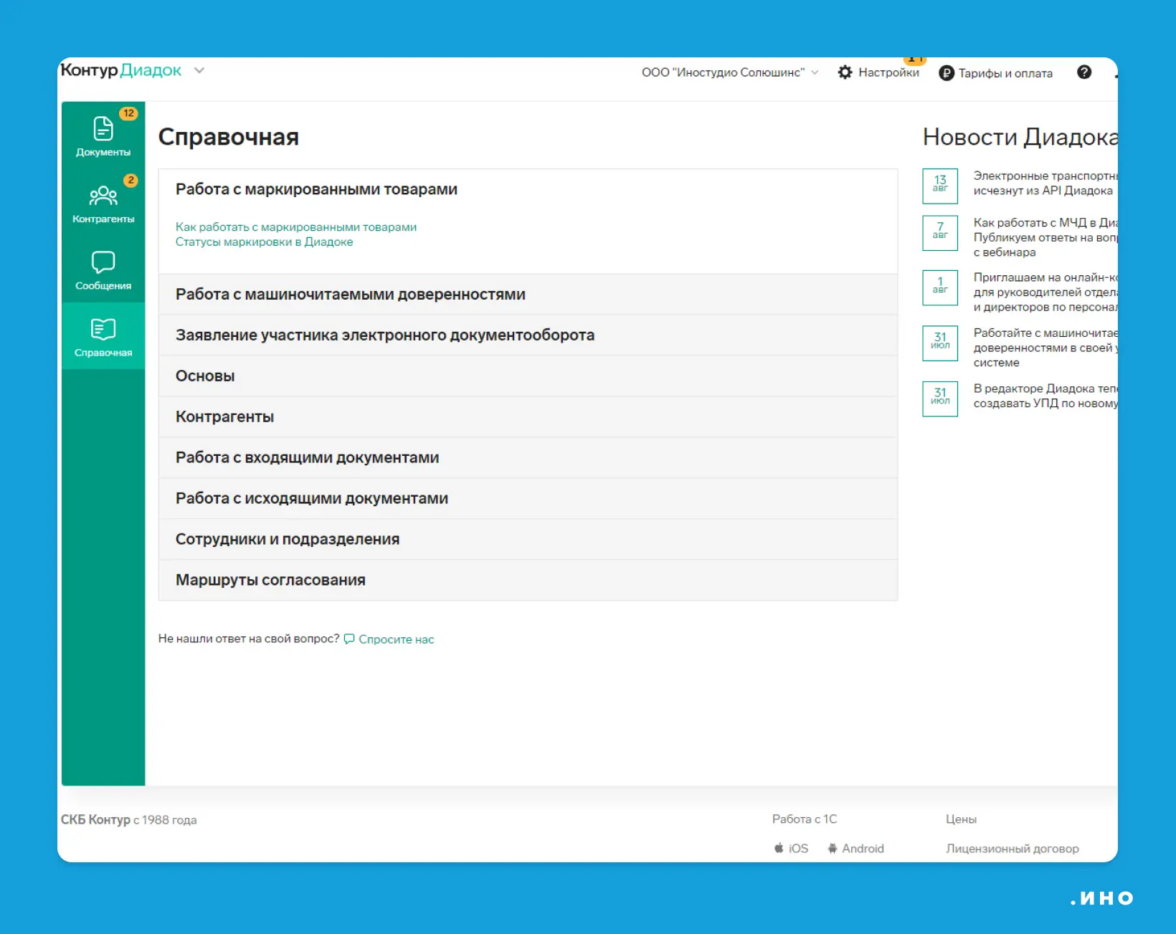Click the 31 июл badge beside В редакторе news
The image size is (1176, 934).
click(940, 398)
